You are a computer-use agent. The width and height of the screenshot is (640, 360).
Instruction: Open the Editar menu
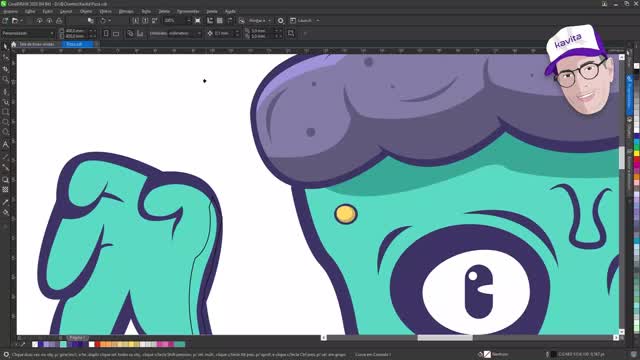(x=30, y=11)
